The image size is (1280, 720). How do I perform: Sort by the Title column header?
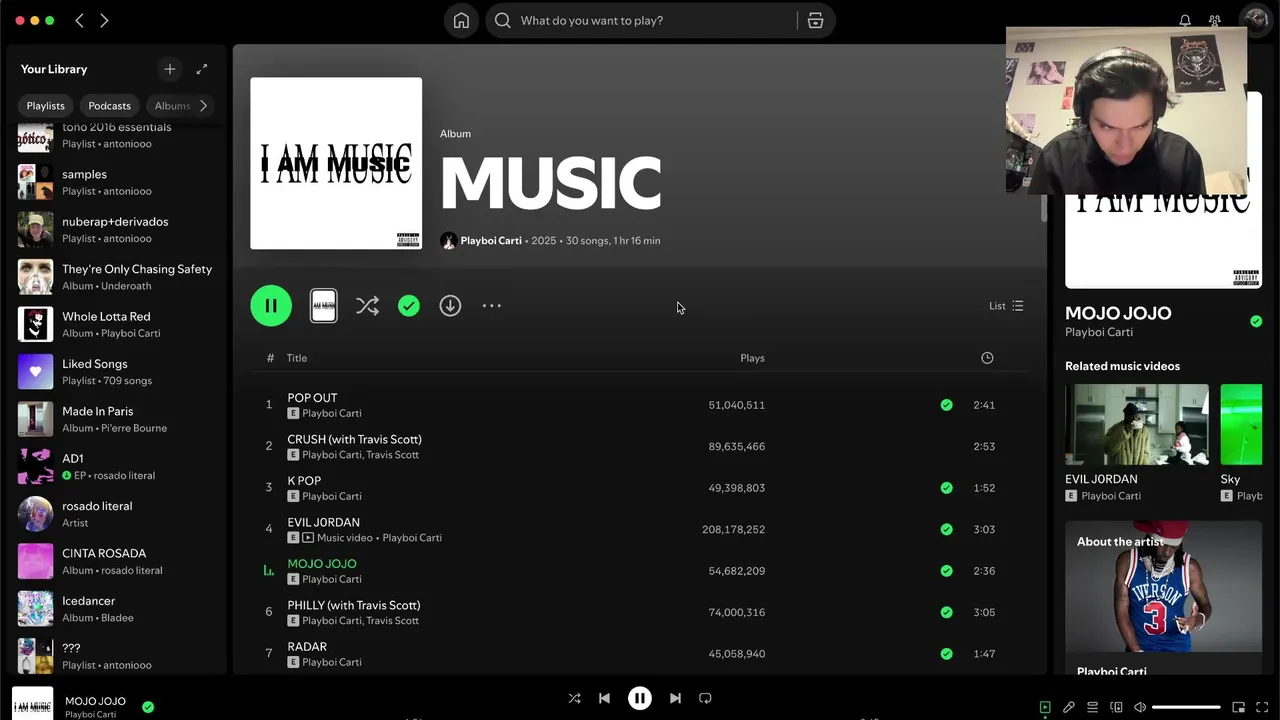tap(296, 358)
